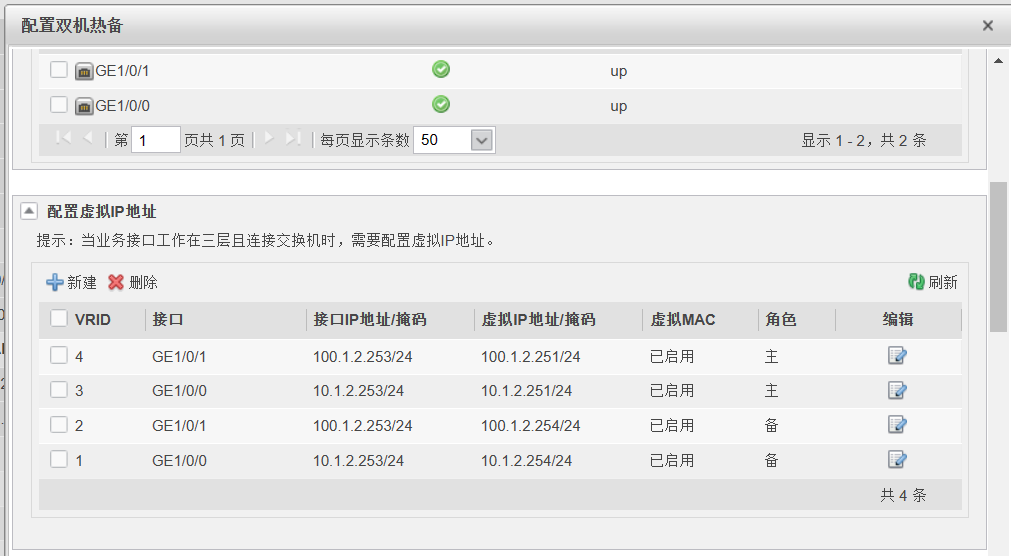Click the 虚拟MAC column header

tap(682, 320)
